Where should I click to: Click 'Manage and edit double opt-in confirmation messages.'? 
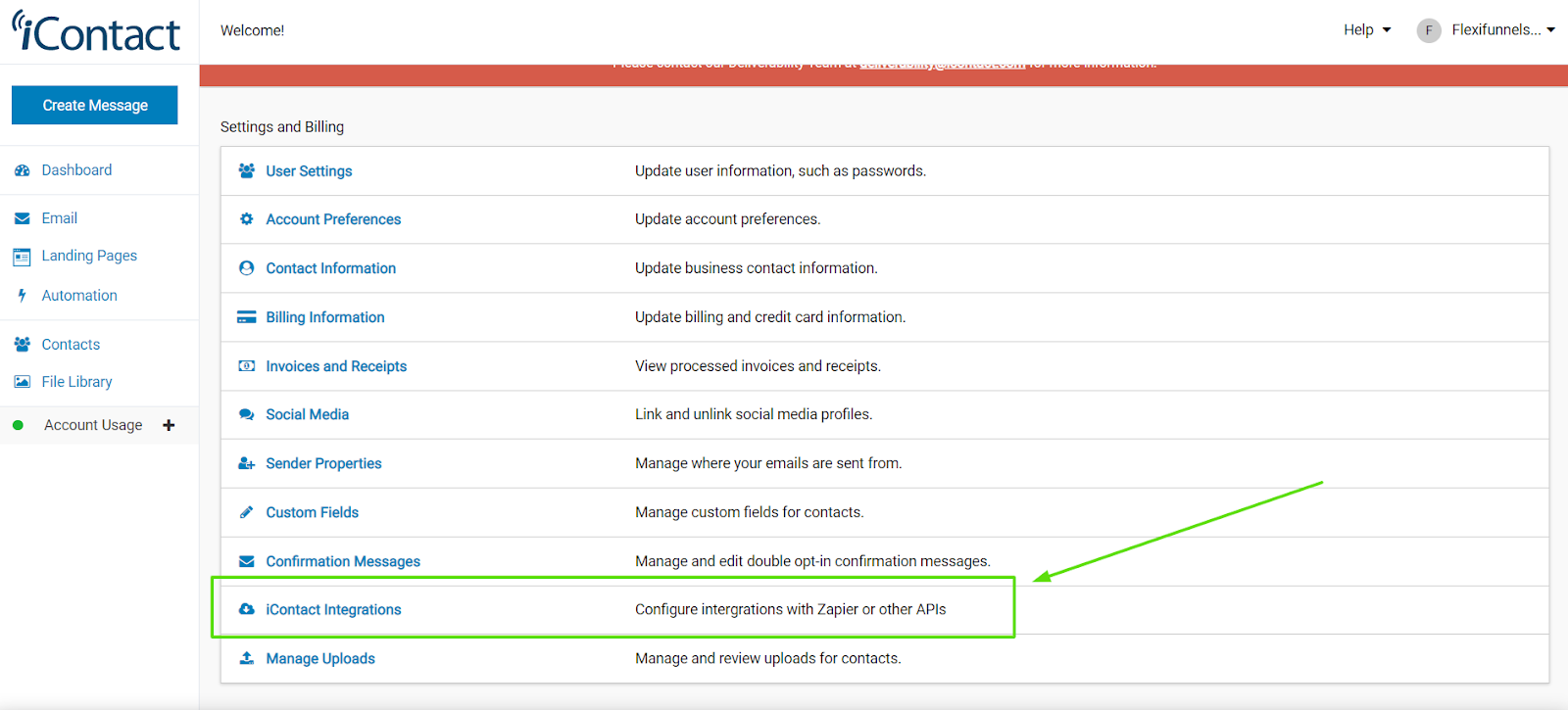[x=812, y=561]
